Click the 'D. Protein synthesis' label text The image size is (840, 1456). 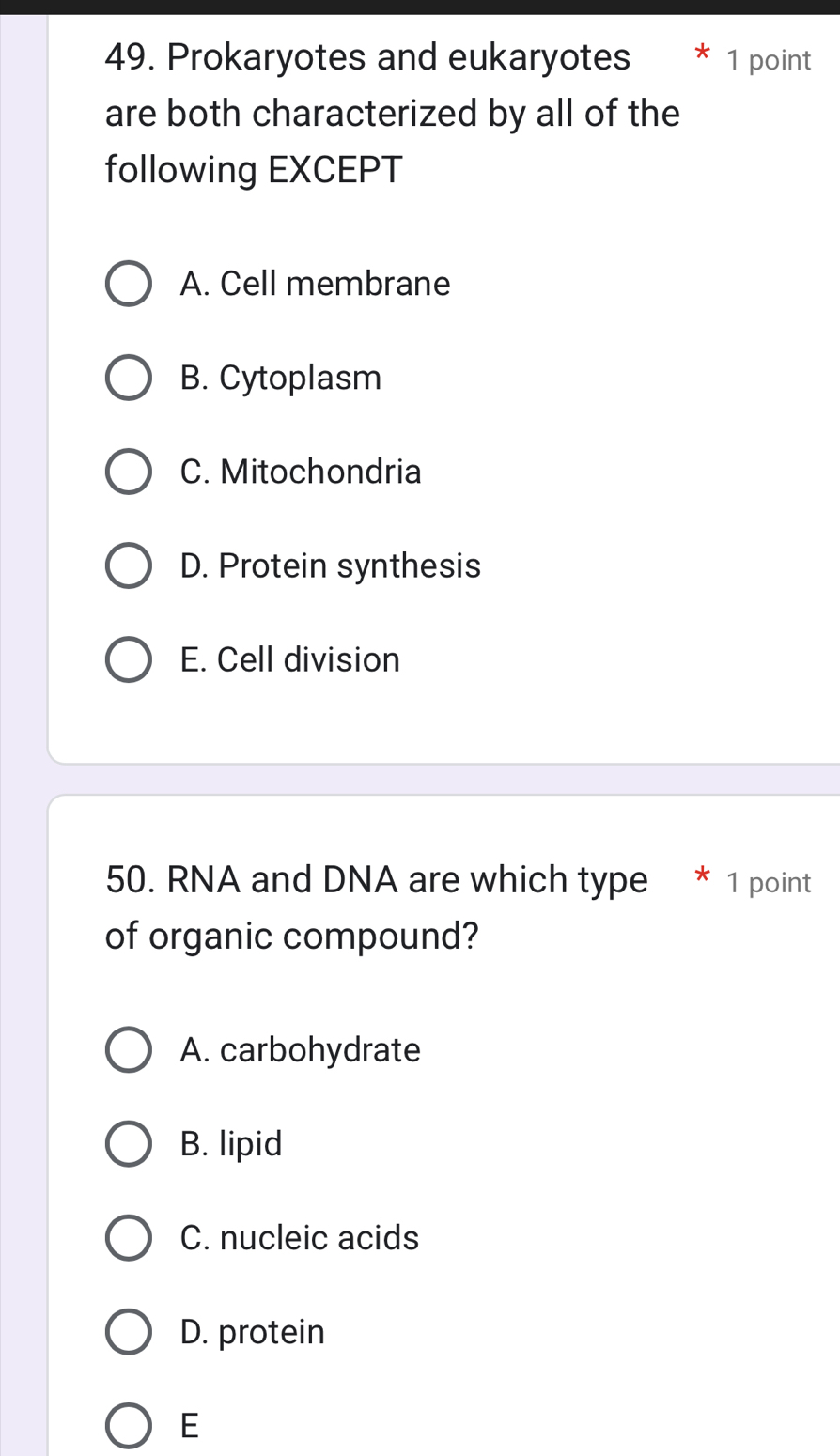pyautogui.click(x=330, y=565)
